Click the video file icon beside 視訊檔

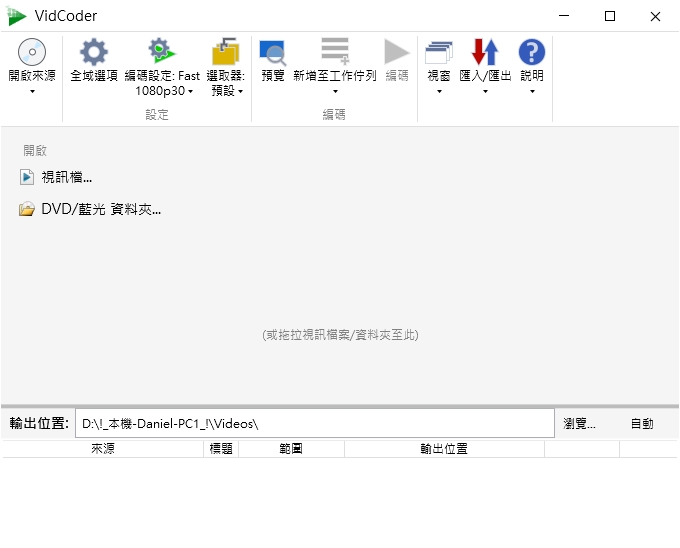pos(27,177)
